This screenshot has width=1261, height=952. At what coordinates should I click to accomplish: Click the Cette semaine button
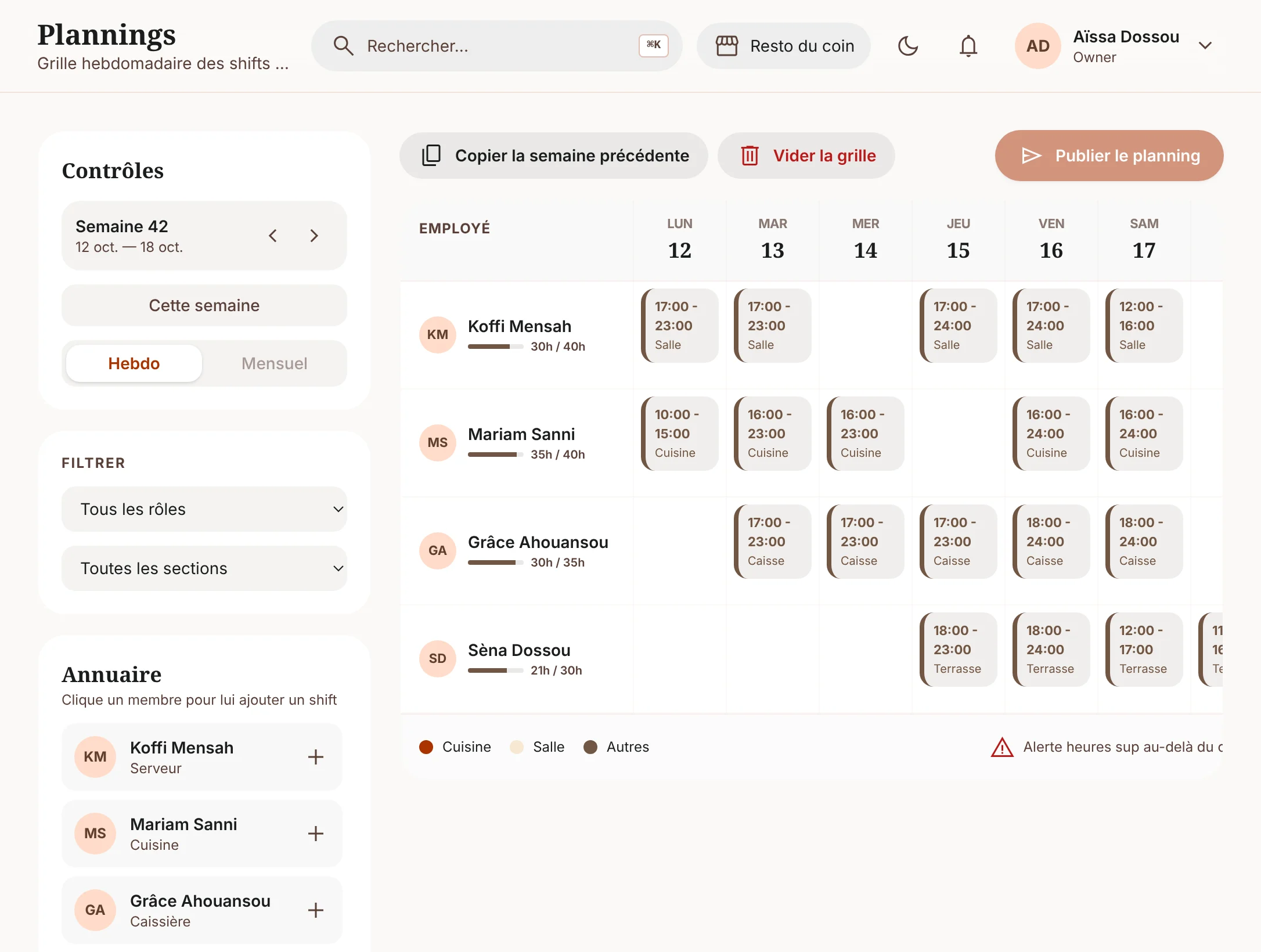(204, 305)
